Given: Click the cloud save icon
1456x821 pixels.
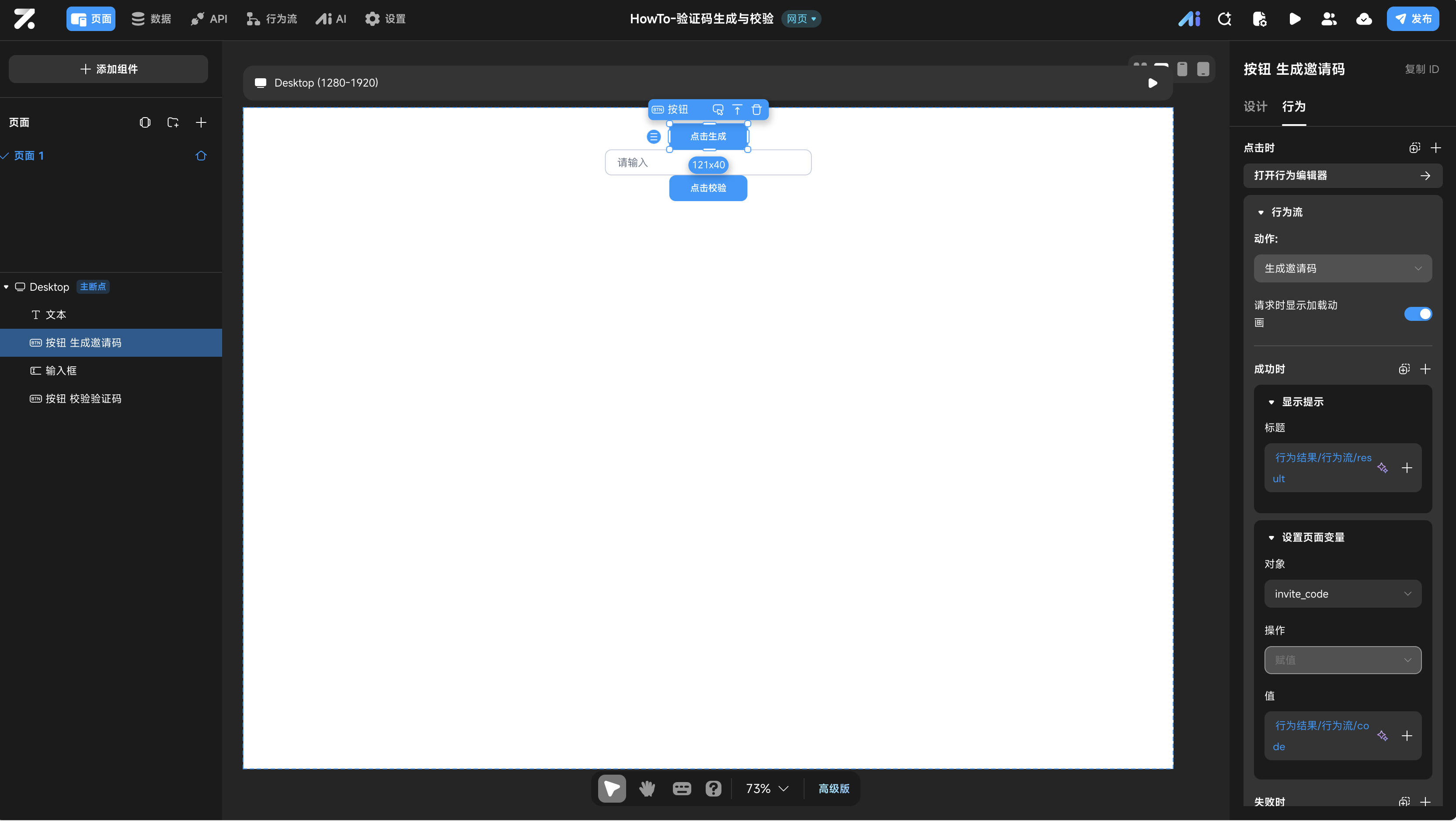Looking at the screenshot, I should pos(1364,19).
